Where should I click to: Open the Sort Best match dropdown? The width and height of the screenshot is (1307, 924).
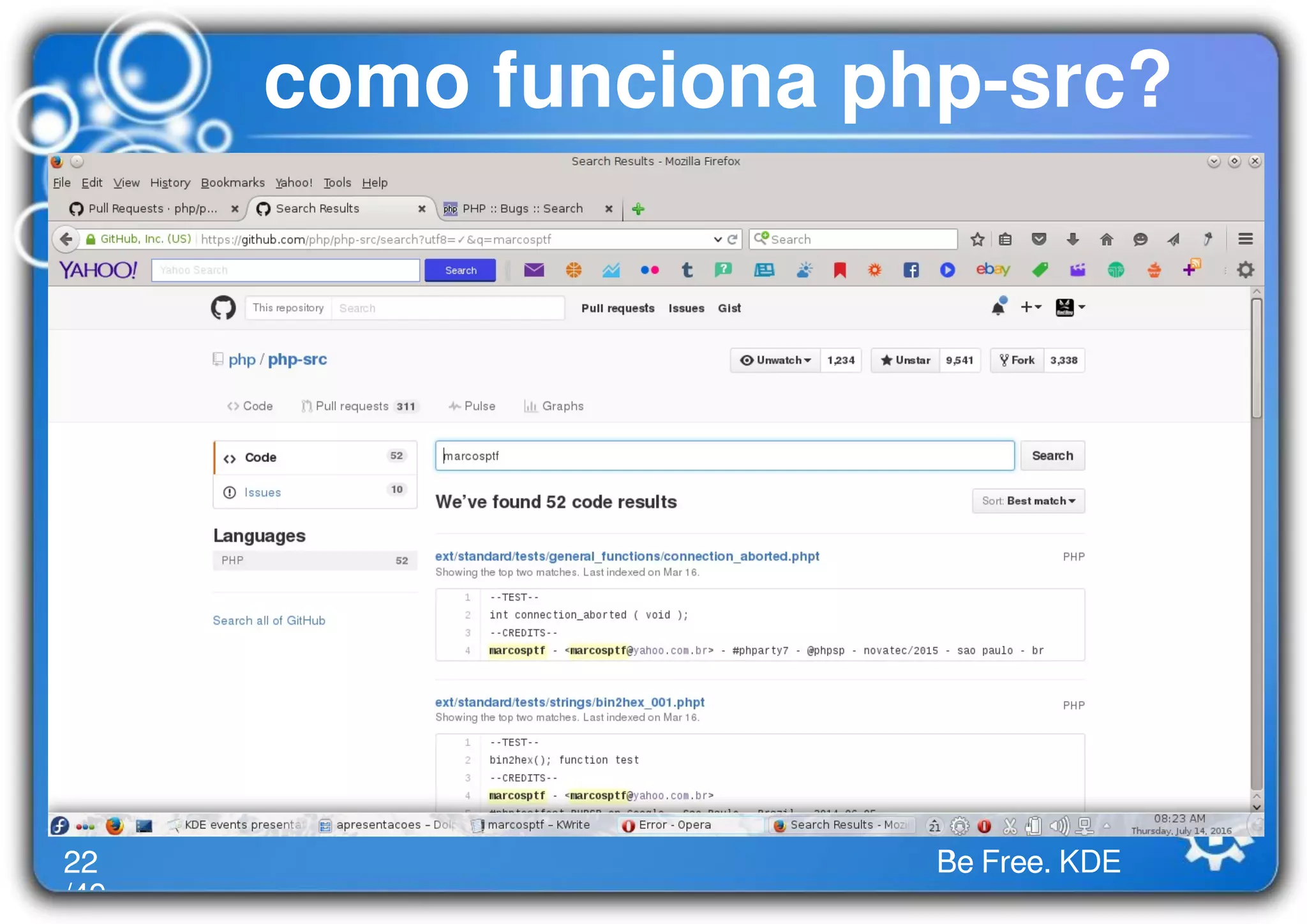click(1029, 501)
